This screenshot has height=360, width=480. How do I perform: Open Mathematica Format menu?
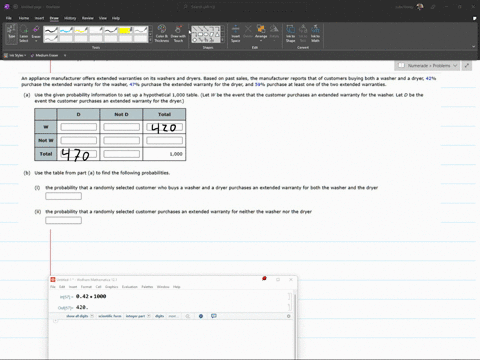[86, 287]
